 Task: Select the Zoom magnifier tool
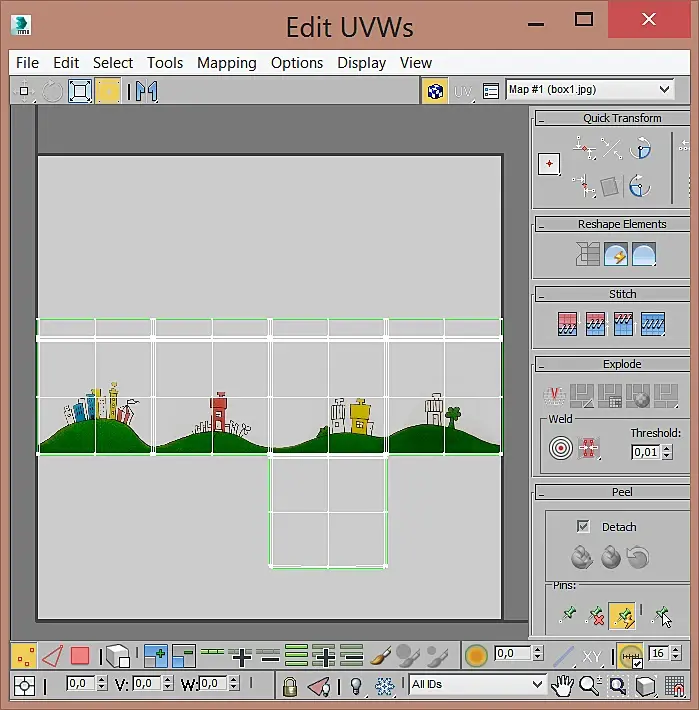590,686
